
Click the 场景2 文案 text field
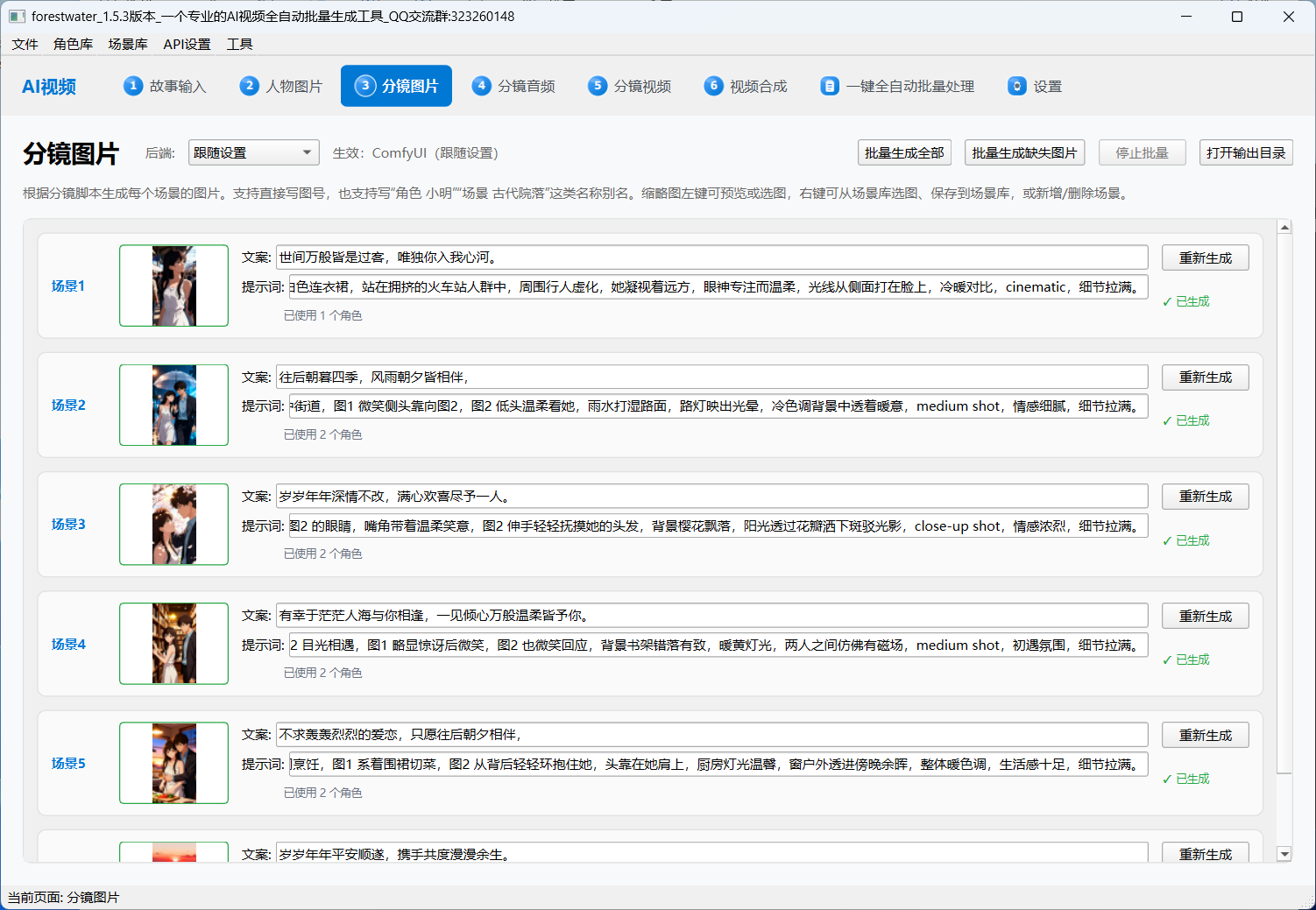click(x=711, y=377)
